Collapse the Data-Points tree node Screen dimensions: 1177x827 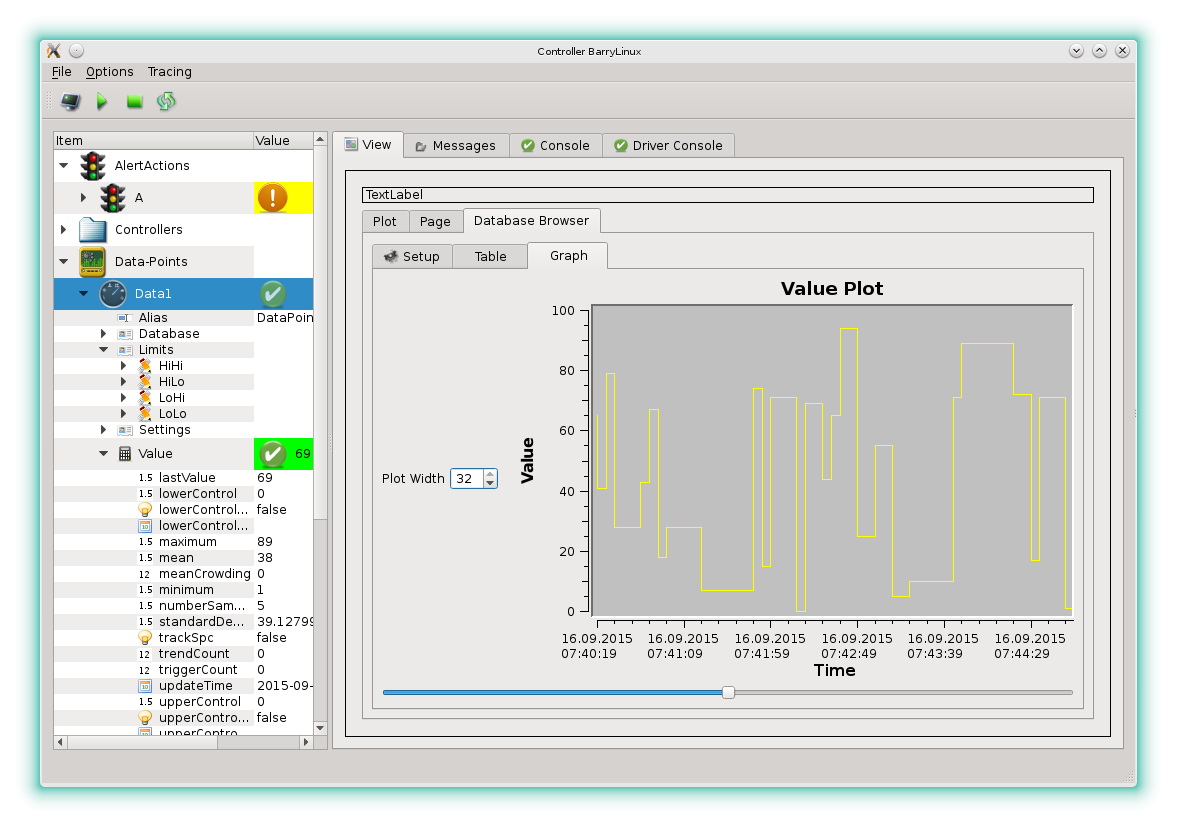point(64,262)
